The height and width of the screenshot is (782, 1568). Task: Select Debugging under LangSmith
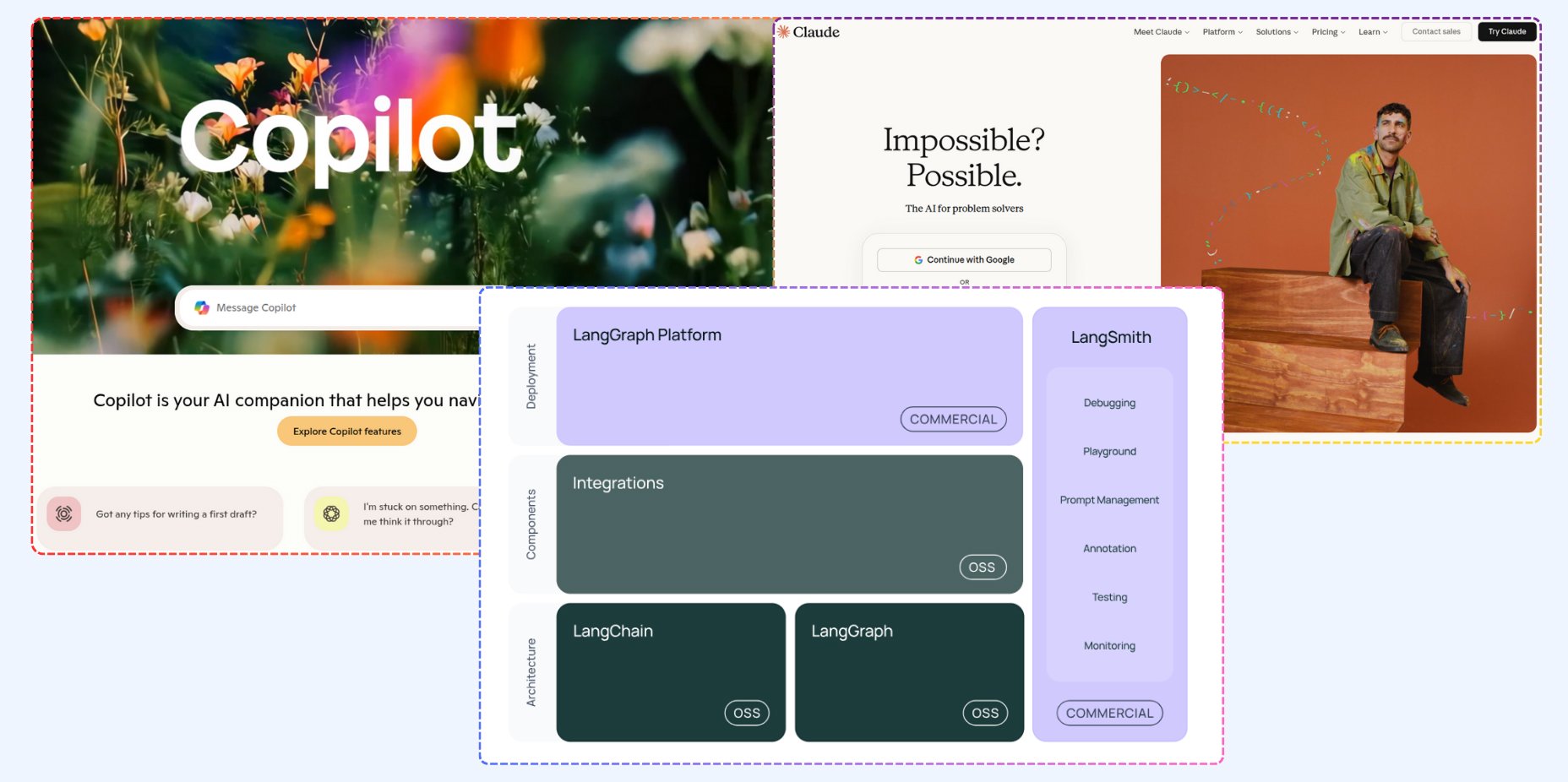click(x=1109, y=403)
